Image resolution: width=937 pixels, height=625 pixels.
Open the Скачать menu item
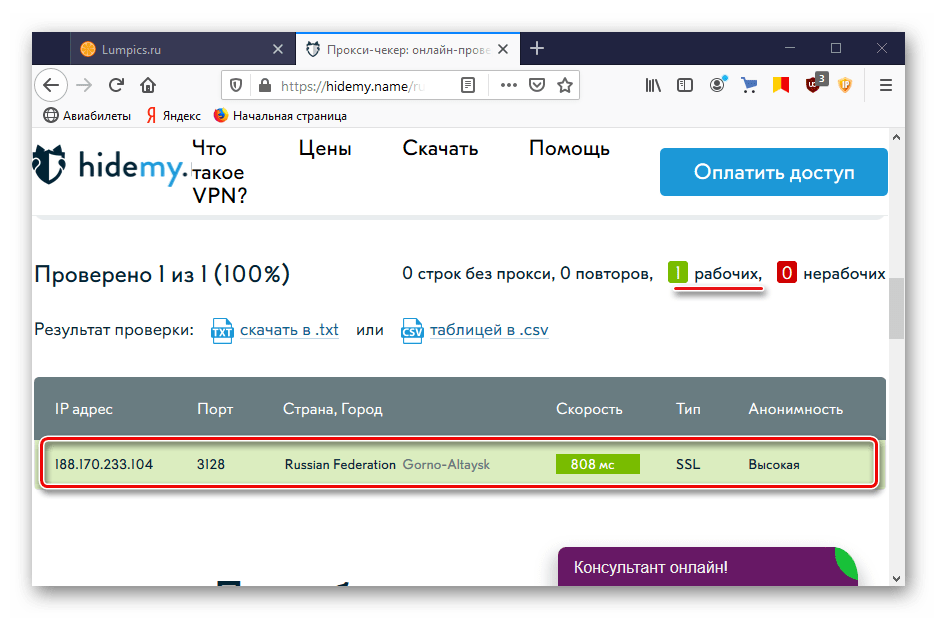(x=440, y=149)
